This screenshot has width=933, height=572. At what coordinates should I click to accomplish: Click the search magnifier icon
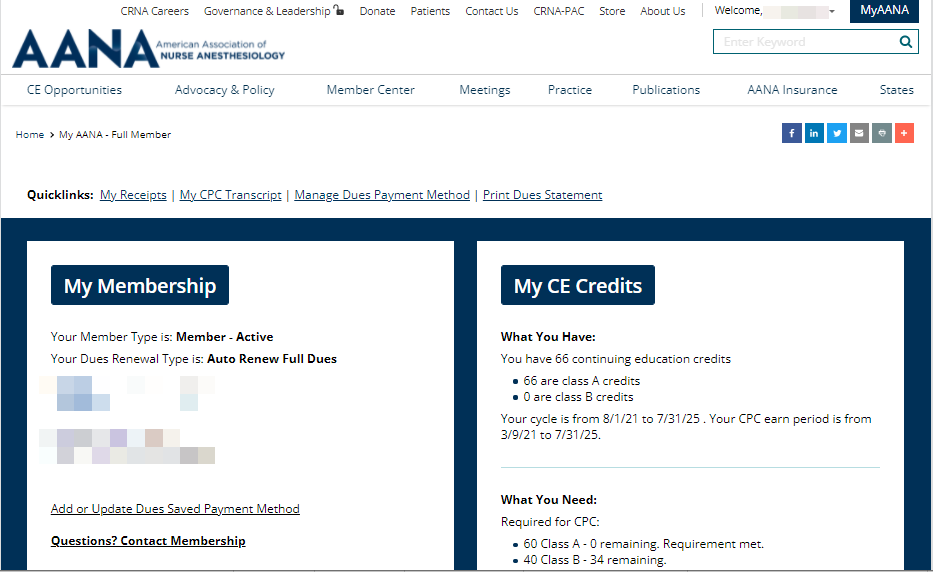904,42
